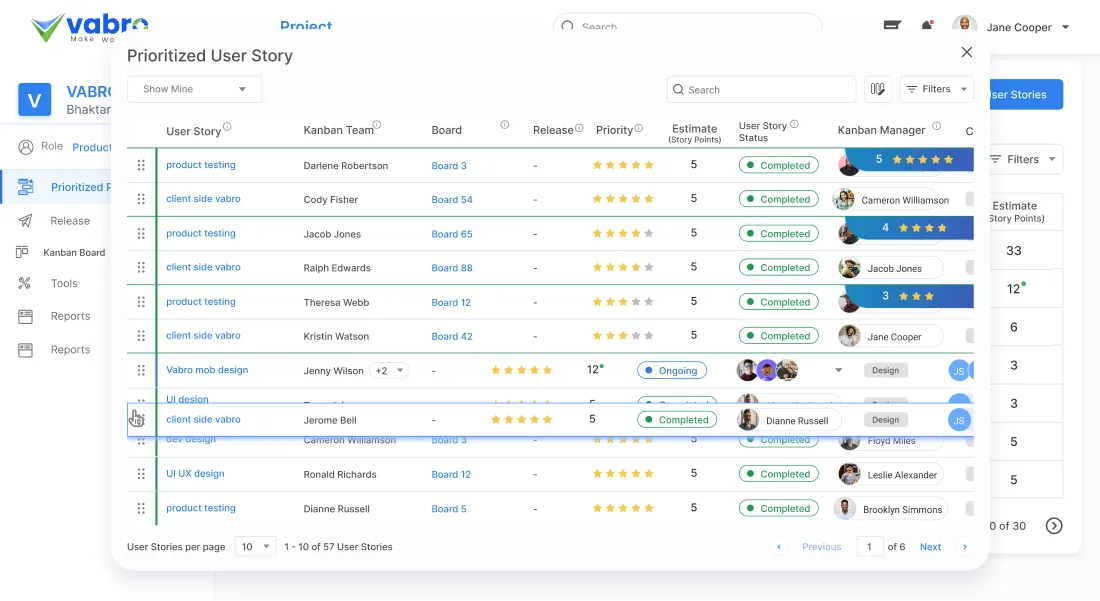Expand the Filters dropdown in dialog
This screenshot has height=601, width=1100.
click(936, 89)
